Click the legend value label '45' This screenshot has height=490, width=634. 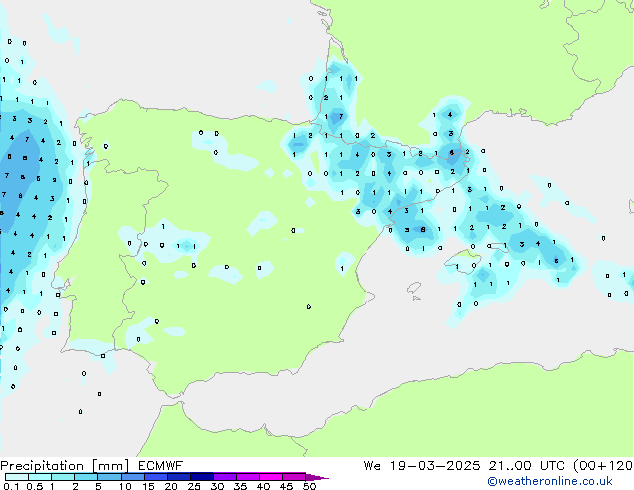pos(286,486)
